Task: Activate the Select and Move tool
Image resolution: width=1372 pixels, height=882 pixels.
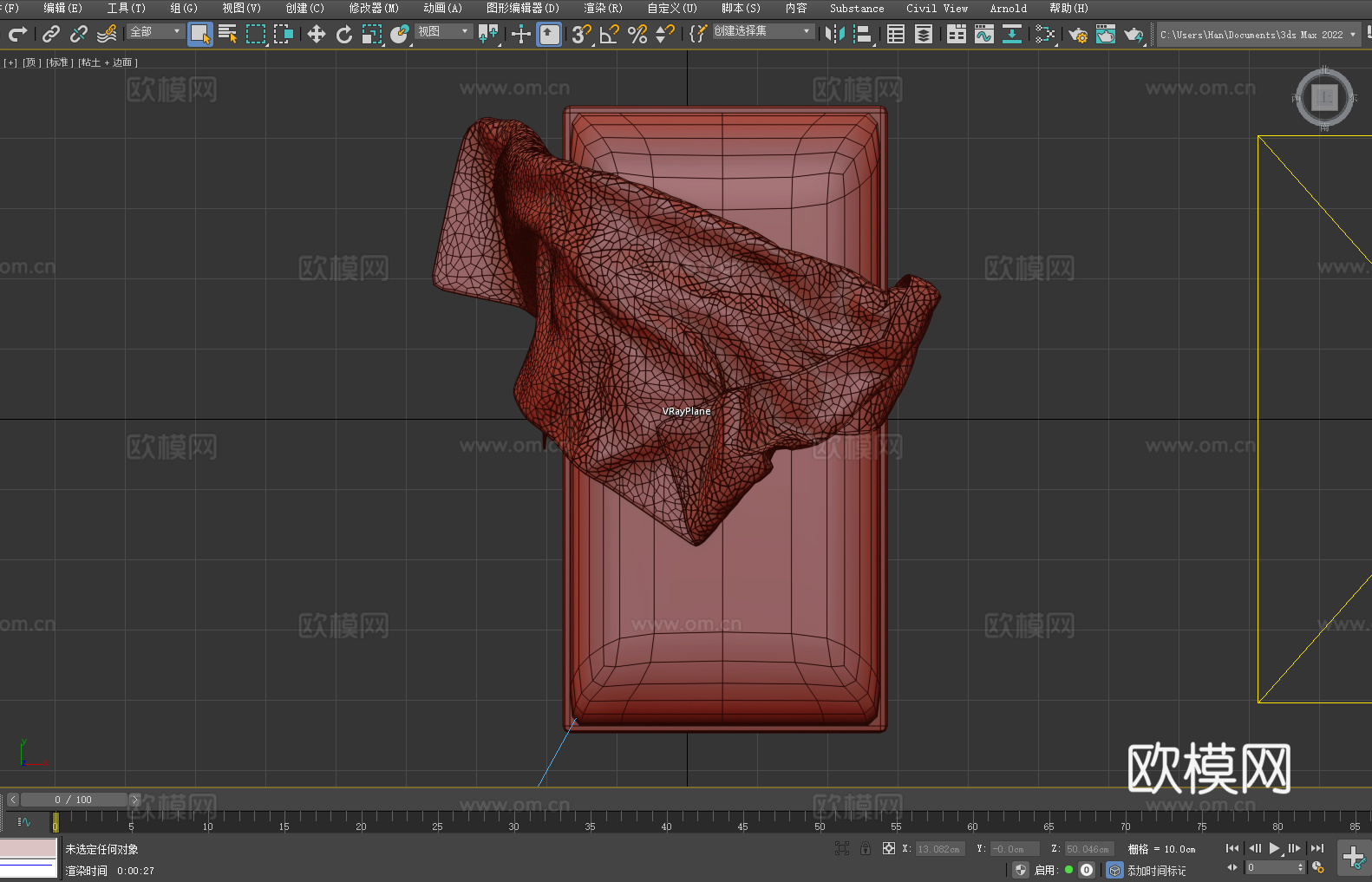Action: click(x=317, y=34)
